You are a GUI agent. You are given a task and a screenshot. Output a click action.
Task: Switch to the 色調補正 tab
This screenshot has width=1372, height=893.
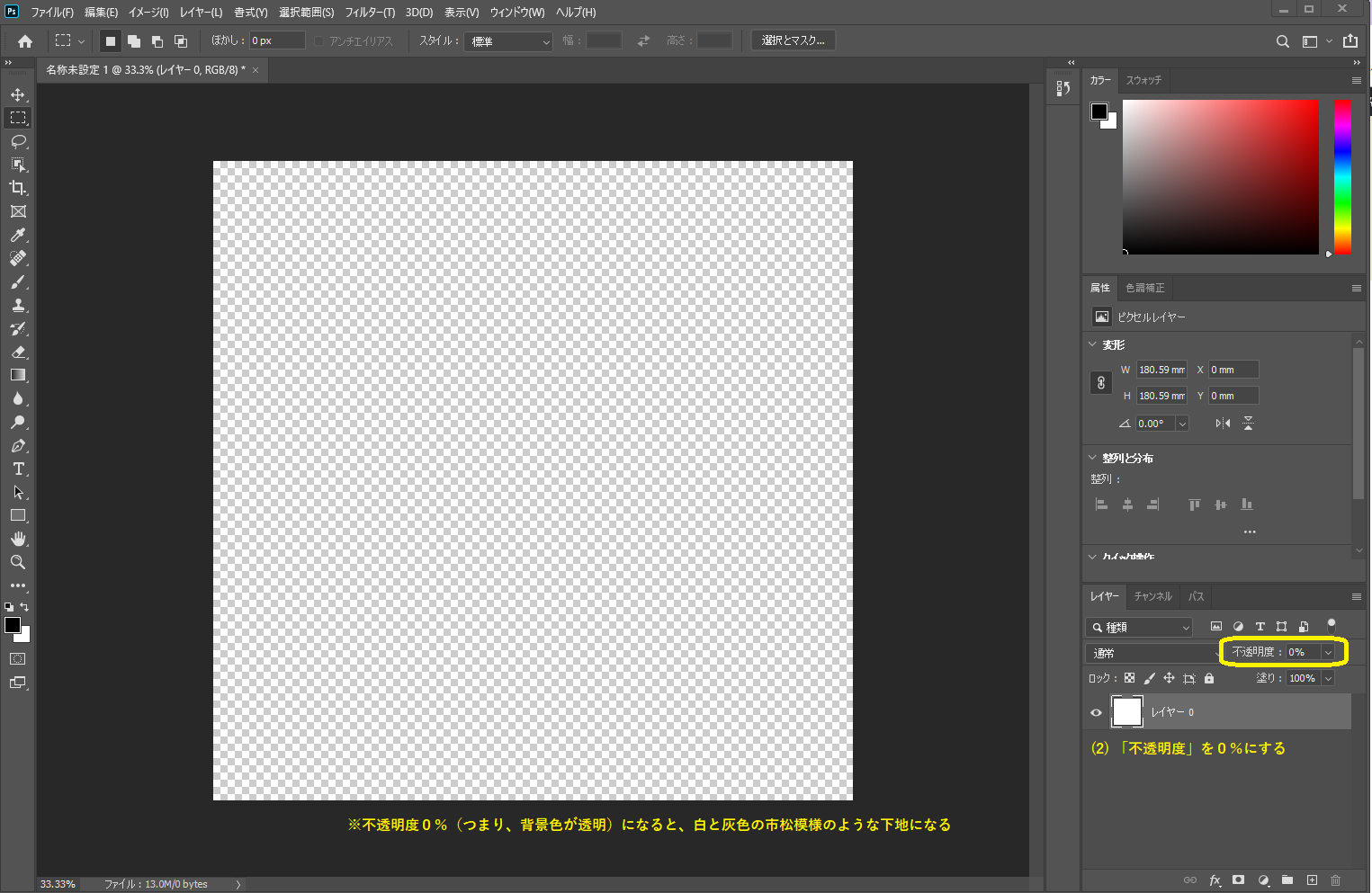[1145, 288]
